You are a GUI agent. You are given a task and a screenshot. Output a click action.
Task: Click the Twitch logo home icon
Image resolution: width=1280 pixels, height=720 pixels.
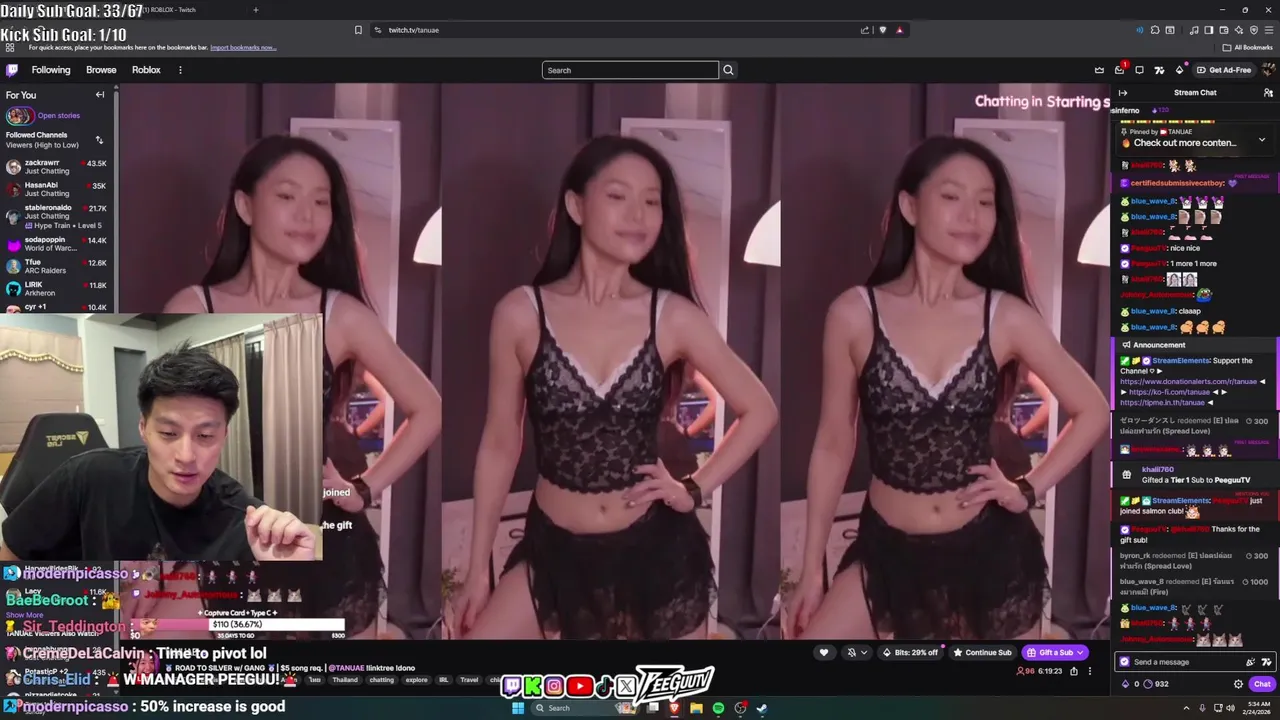12,70
